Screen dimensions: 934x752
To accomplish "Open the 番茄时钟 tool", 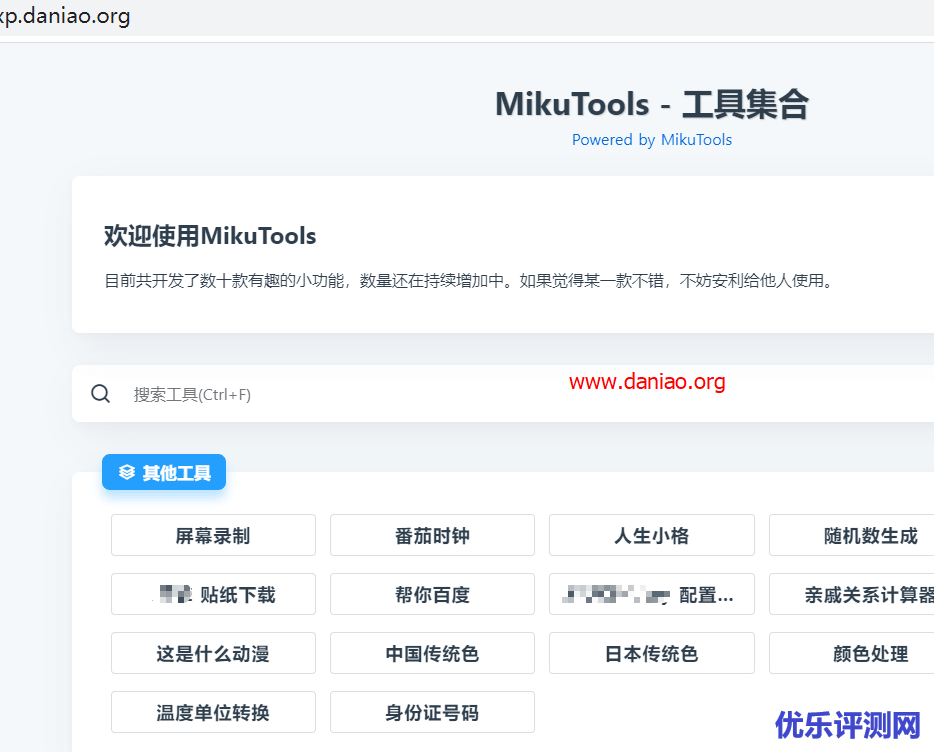I will (432, 535).
